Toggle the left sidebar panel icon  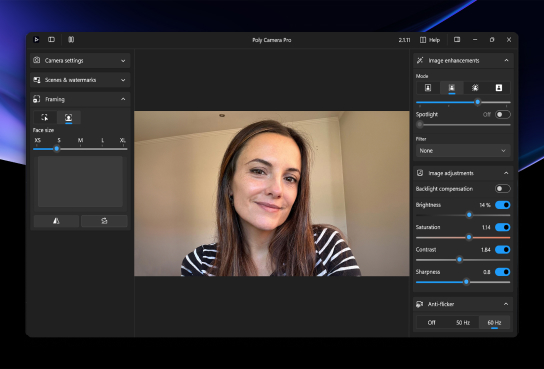[x=51, y=40]
